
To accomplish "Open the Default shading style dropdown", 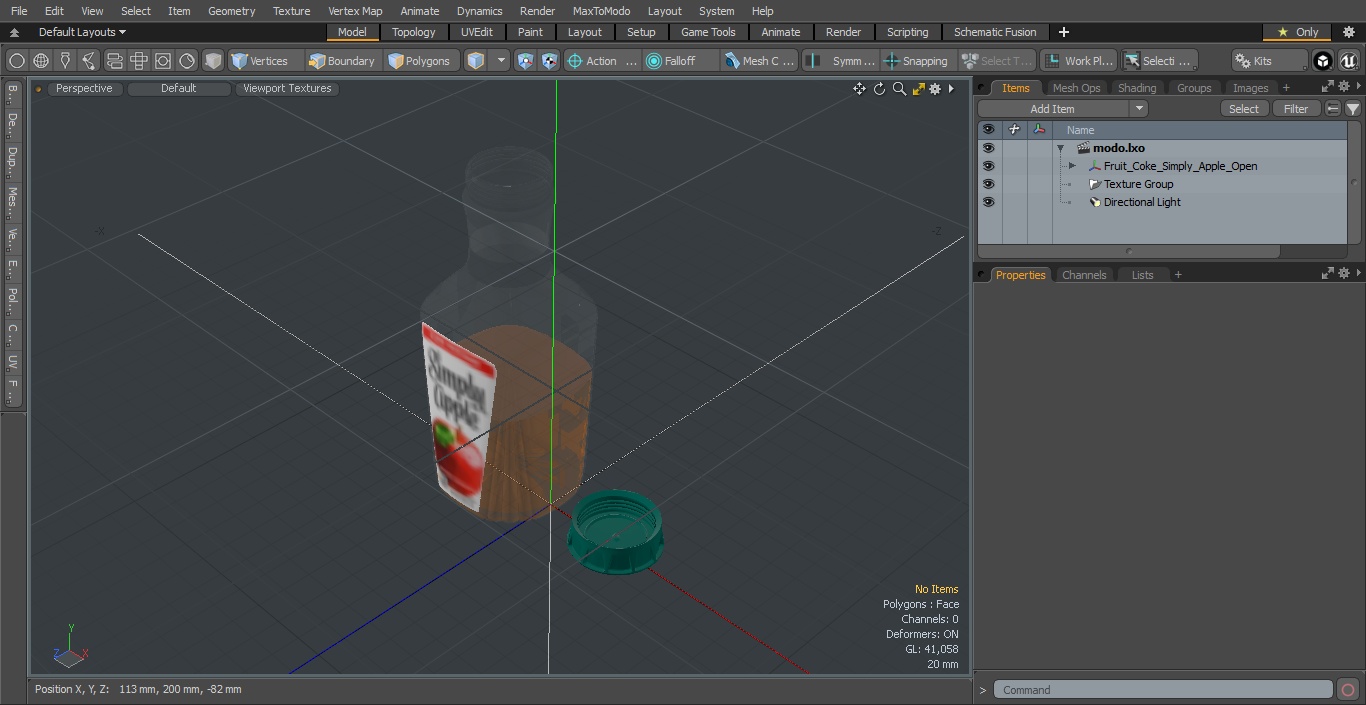I will coord(179,88).
